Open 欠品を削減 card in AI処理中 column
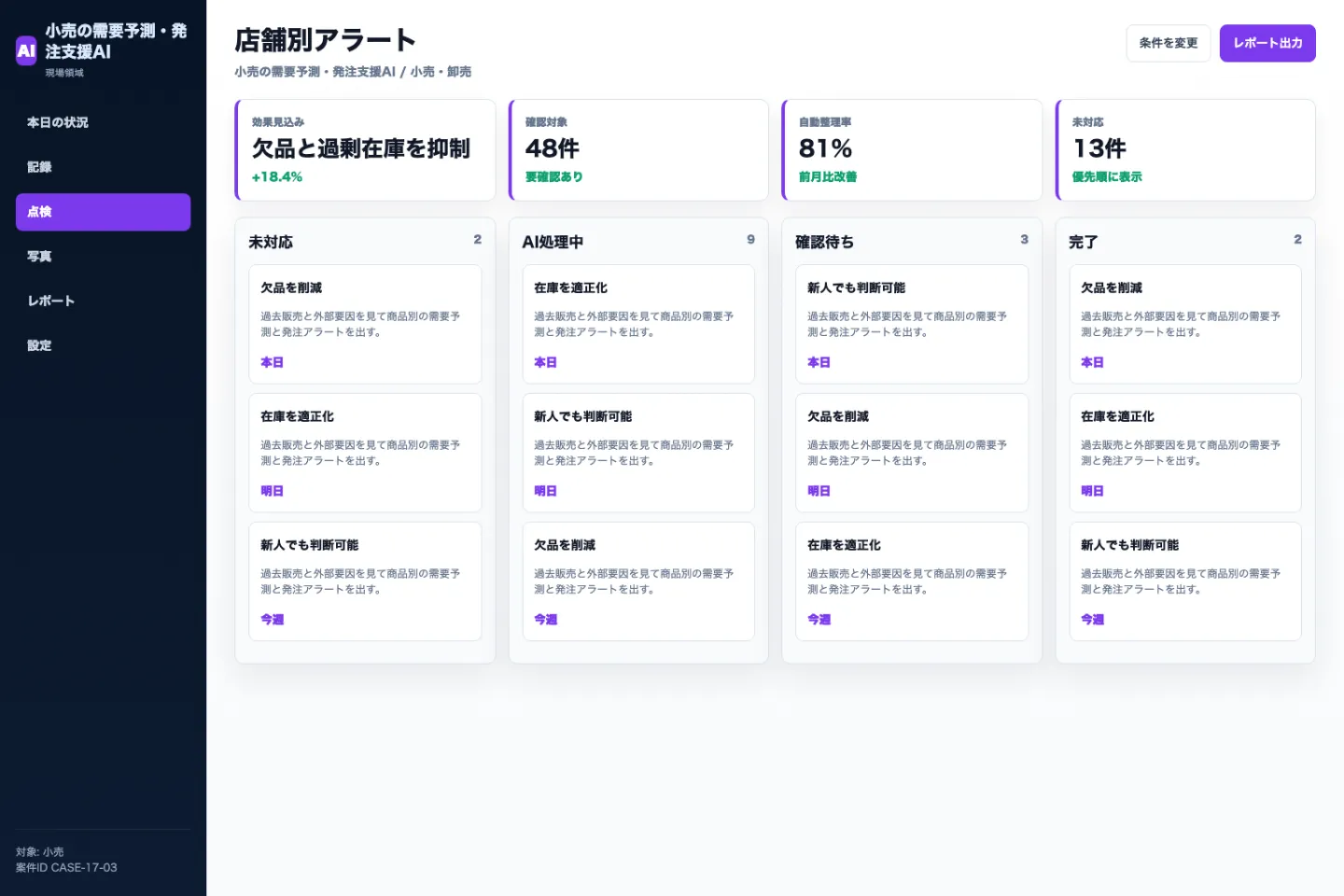 click(638, 581)
